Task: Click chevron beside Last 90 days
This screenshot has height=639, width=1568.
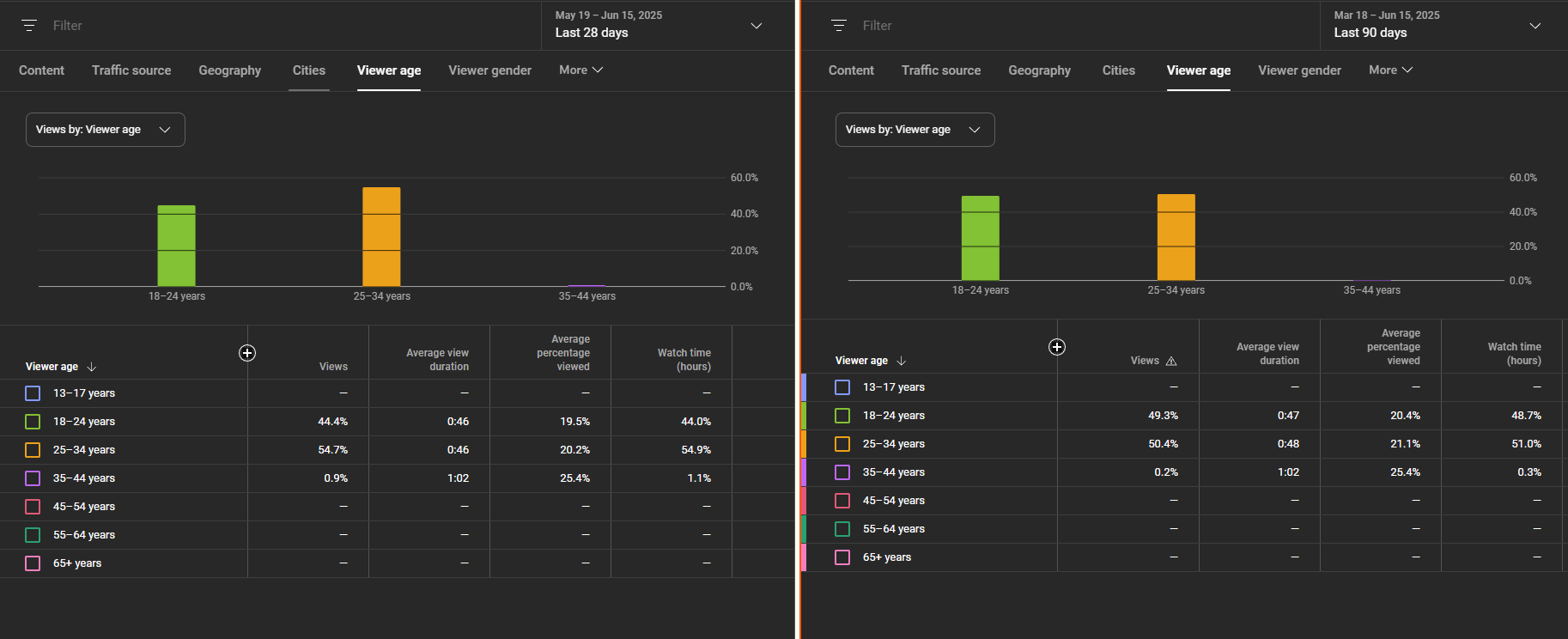Action: tap(1535, 26)
